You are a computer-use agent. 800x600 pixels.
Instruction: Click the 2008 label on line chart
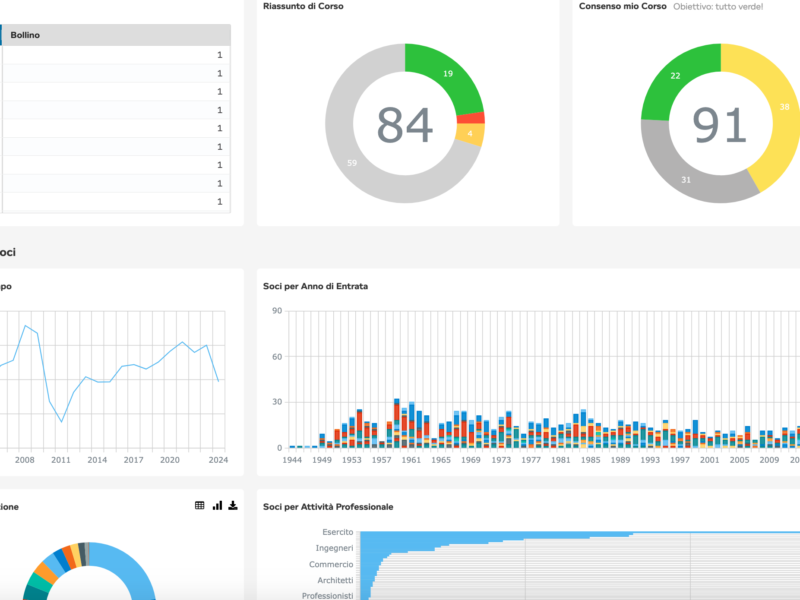(24, 460)
